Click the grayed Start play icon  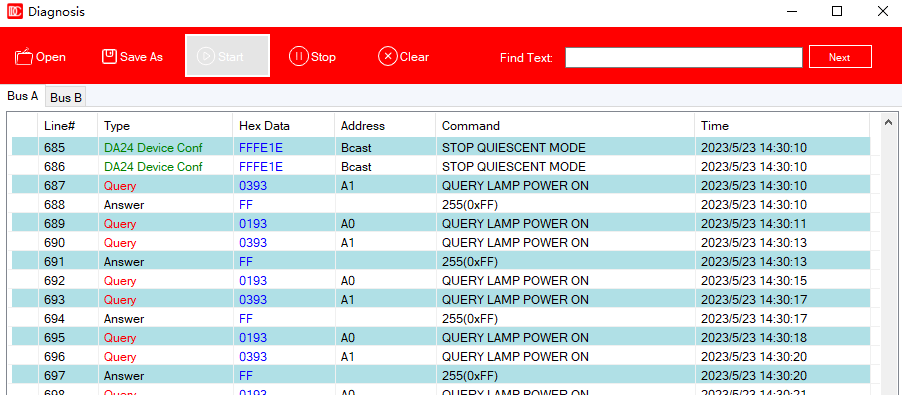point(206,56)
